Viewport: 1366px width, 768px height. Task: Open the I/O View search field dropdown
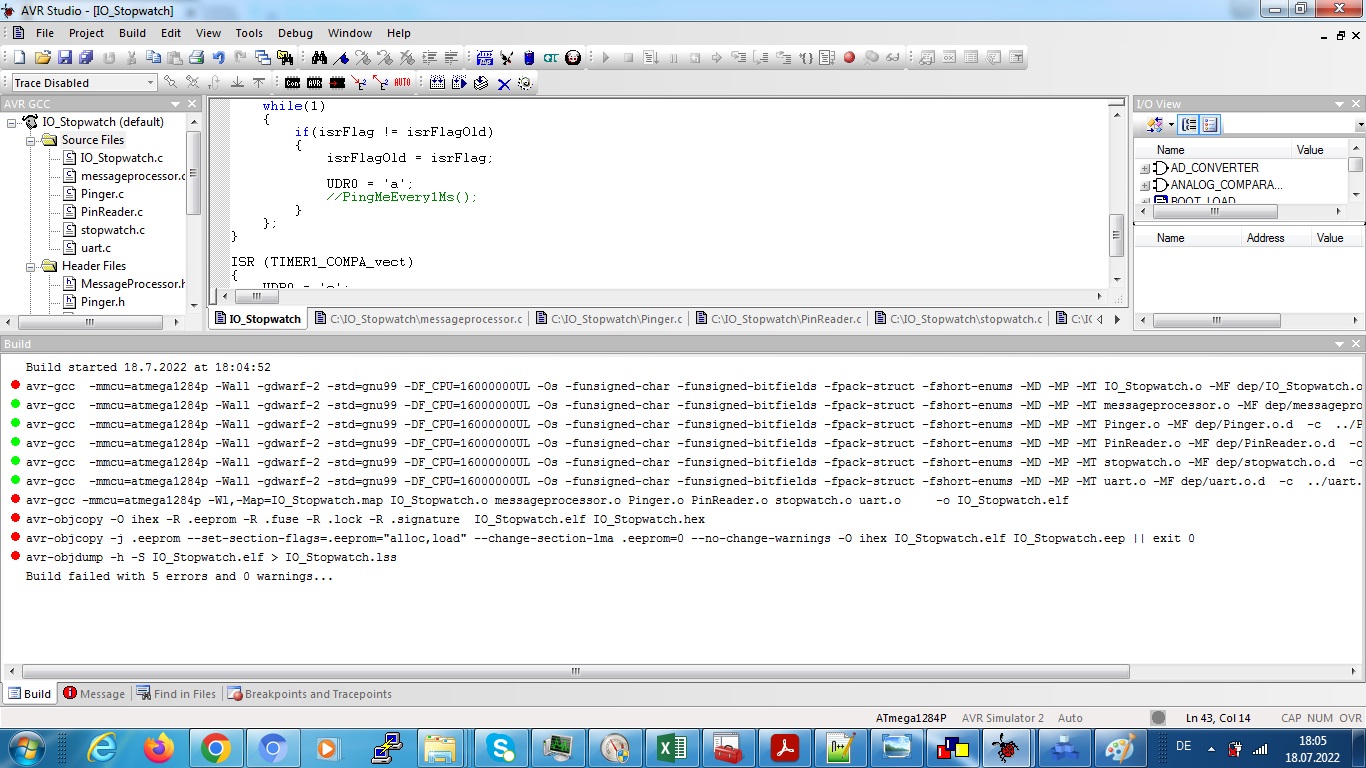pyautogui.click(x=1360, y=125)
